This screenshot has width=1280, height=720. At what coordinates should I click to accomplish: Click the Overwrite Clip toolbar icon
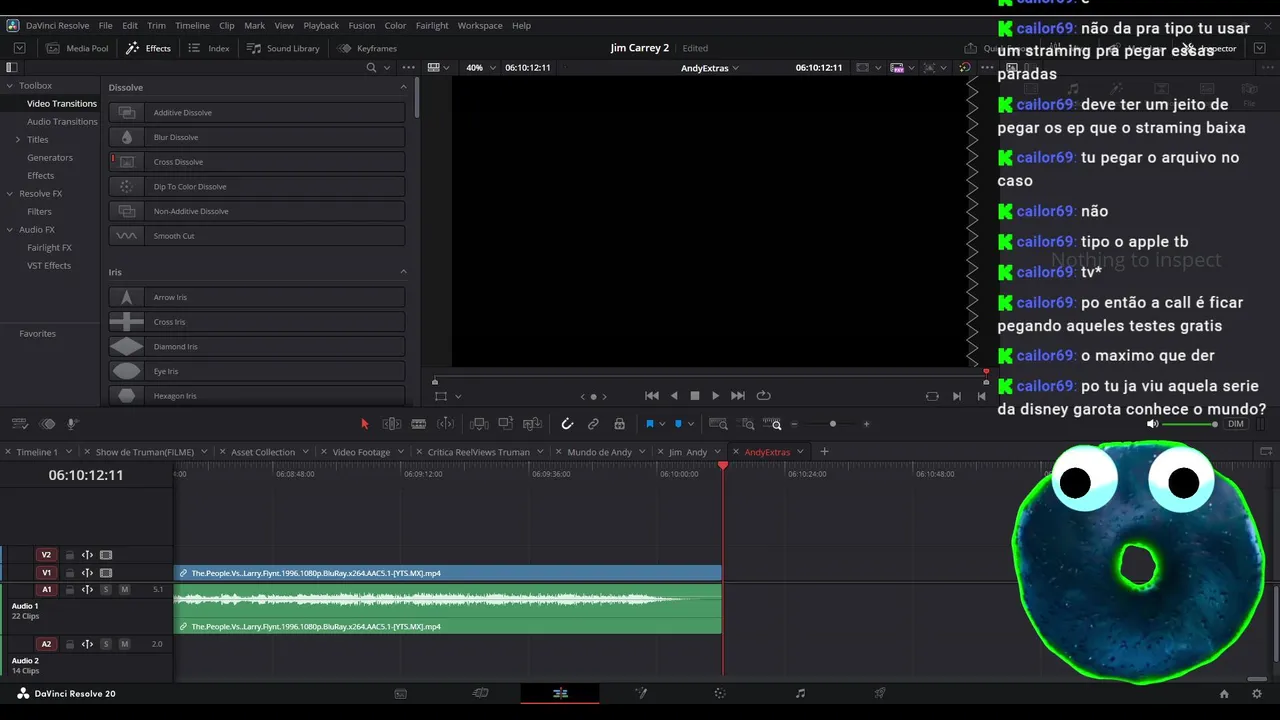click(506, 424)
